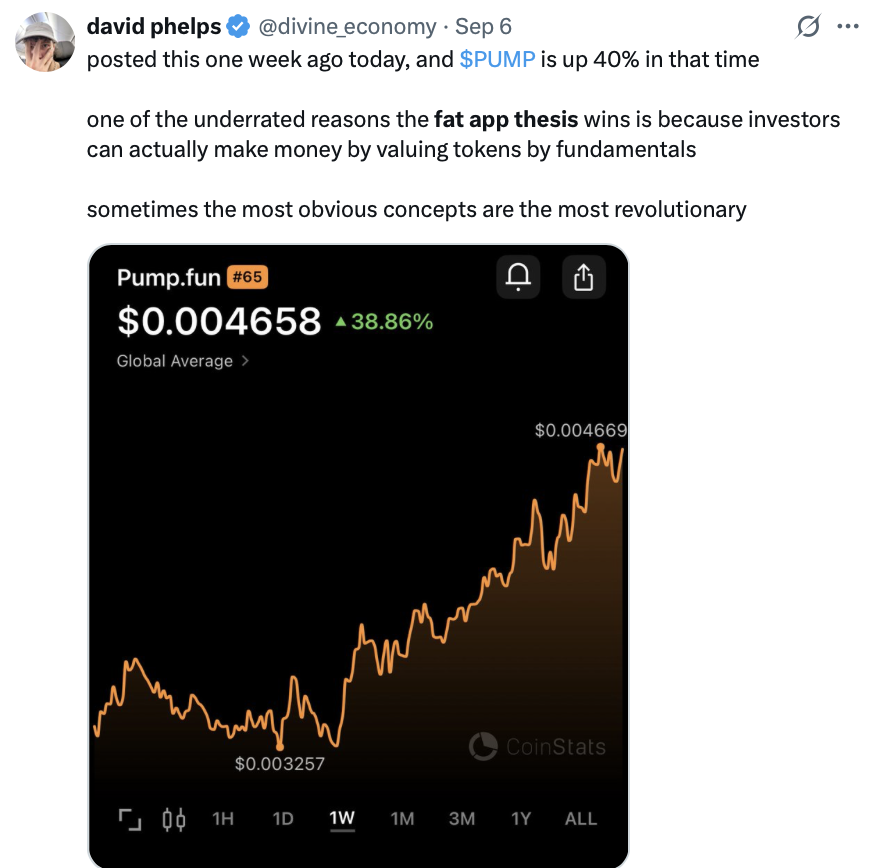
Task: Open Grok using the tweet's Grok icon
Action: point(808,25)
